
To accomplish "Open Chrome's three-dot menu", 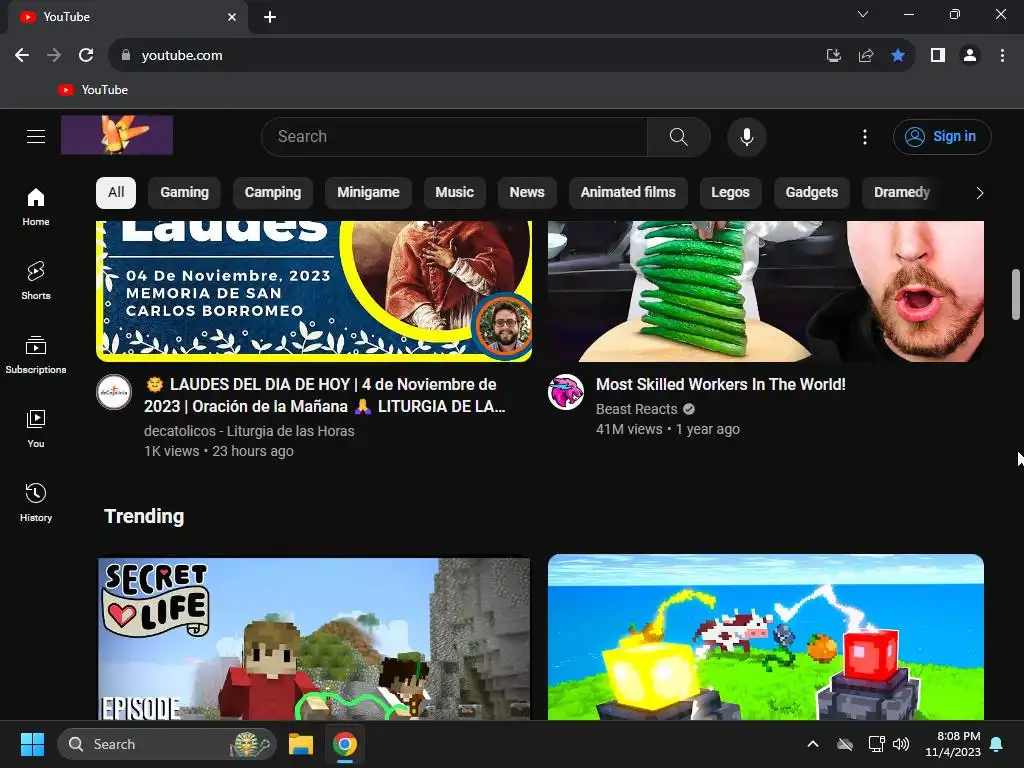I will pos(1002,56).
